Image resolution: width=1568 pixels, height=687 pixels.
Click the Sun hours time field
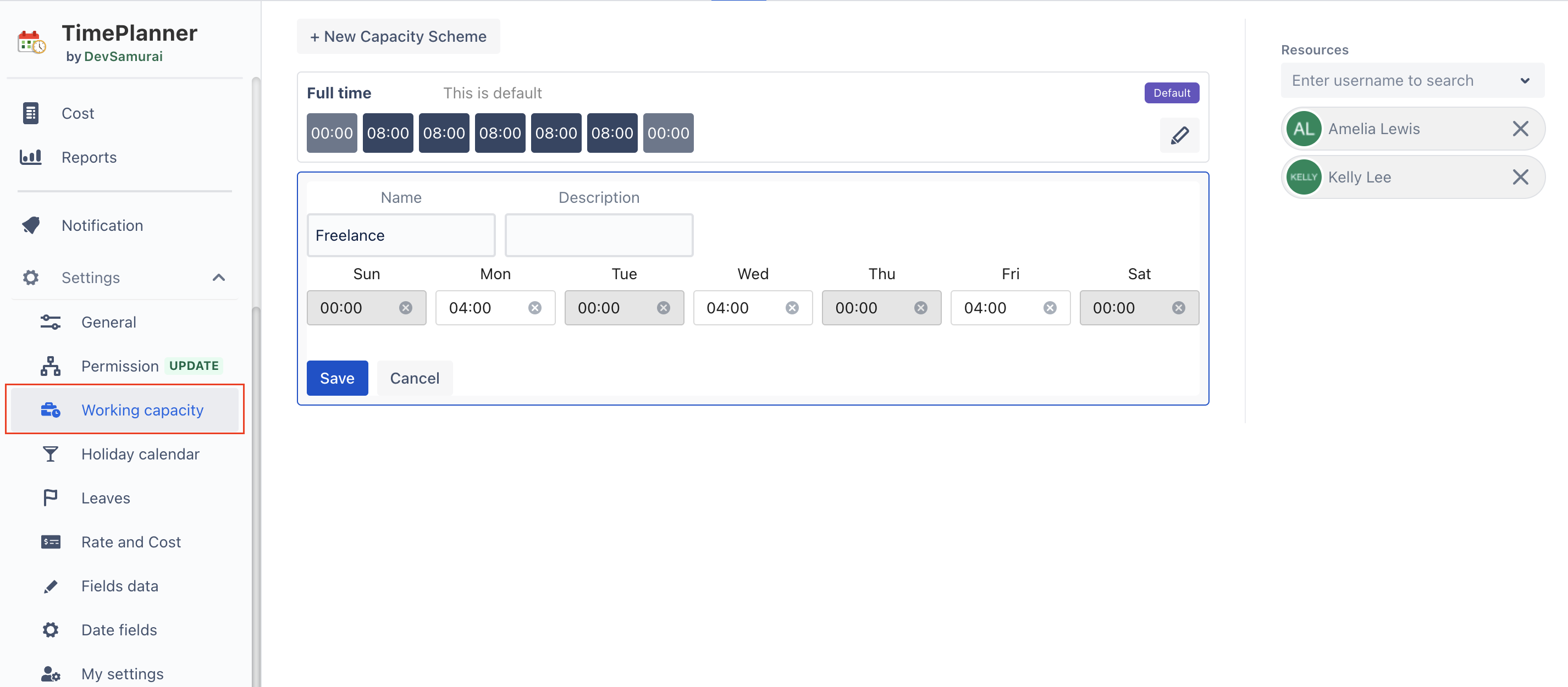(366, 308)
